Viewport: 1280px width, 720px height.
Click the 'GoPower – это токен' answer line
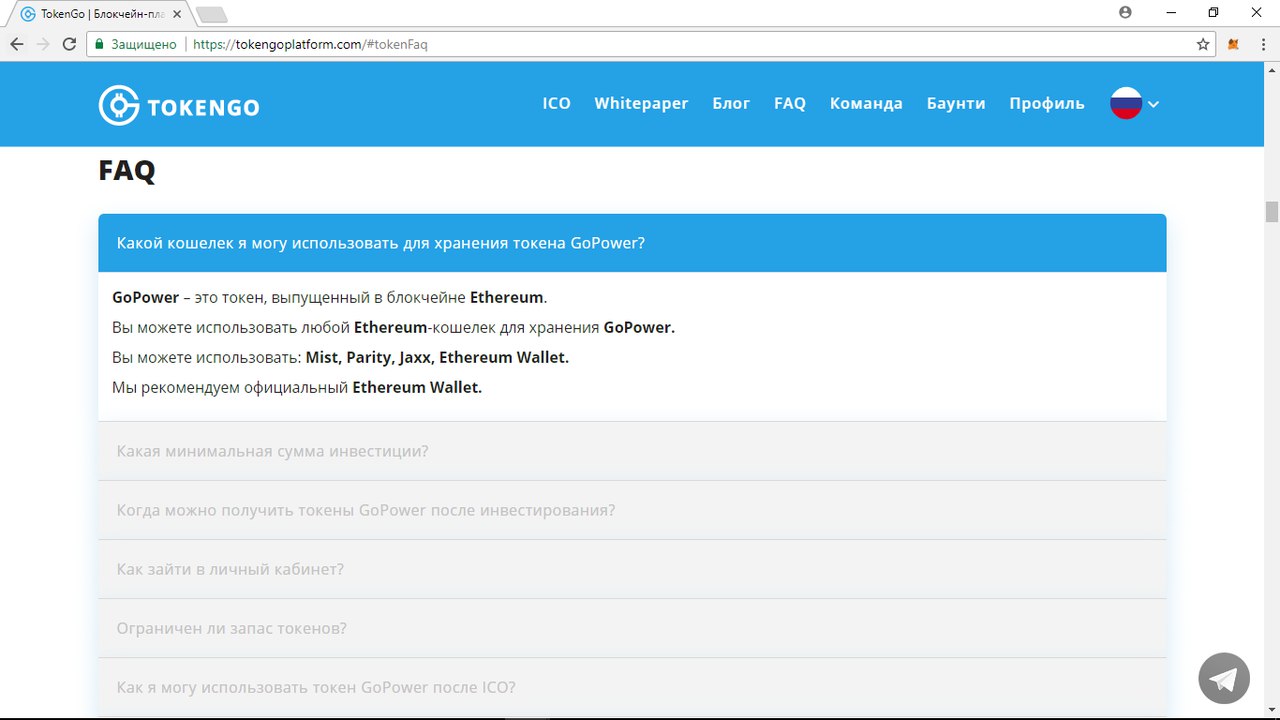click(330, 297)
